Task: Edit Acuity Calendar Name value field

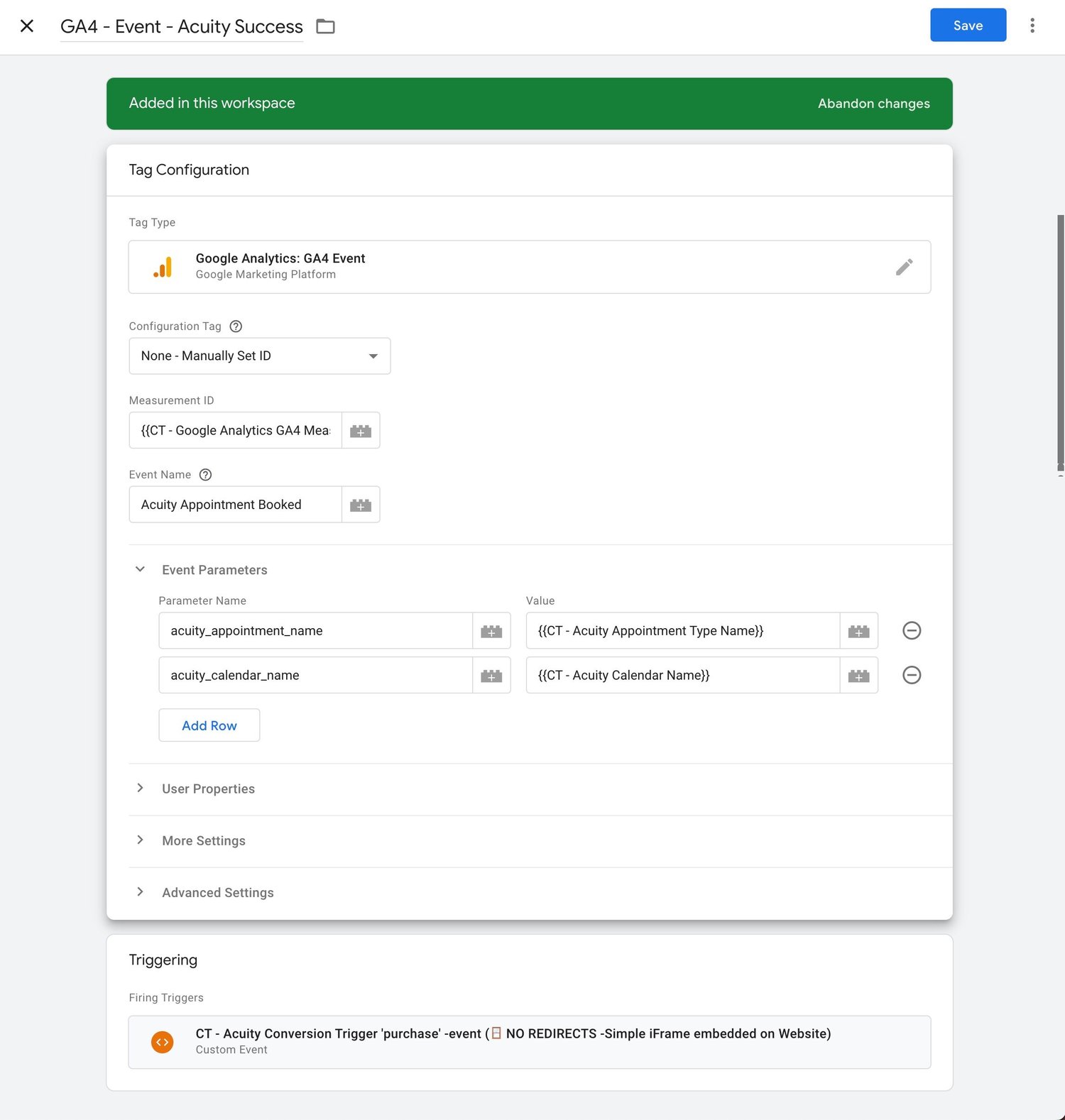Action: click(x=683, y=675)
